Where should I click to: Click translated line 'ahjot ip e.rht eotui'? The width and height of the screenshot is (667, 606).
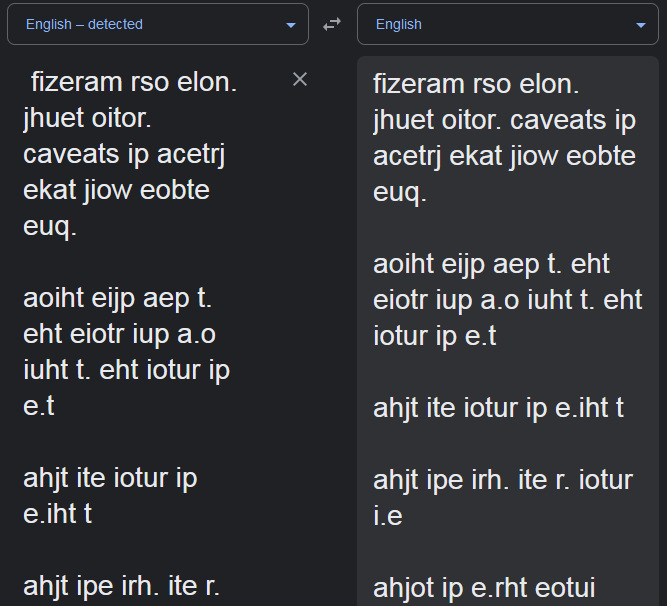[484, 588]
